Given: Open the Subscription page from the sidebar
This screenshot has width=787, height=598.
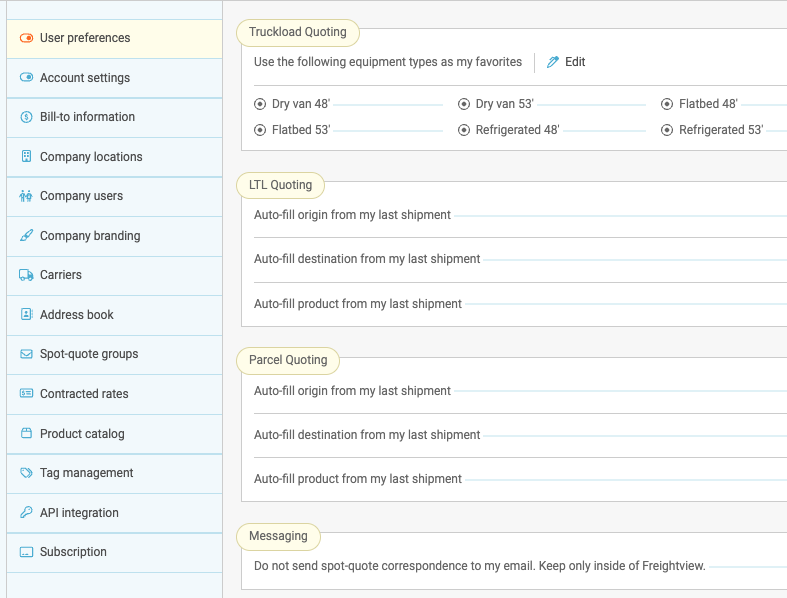Looking at the screenshot, I should (x=73, y=552).
